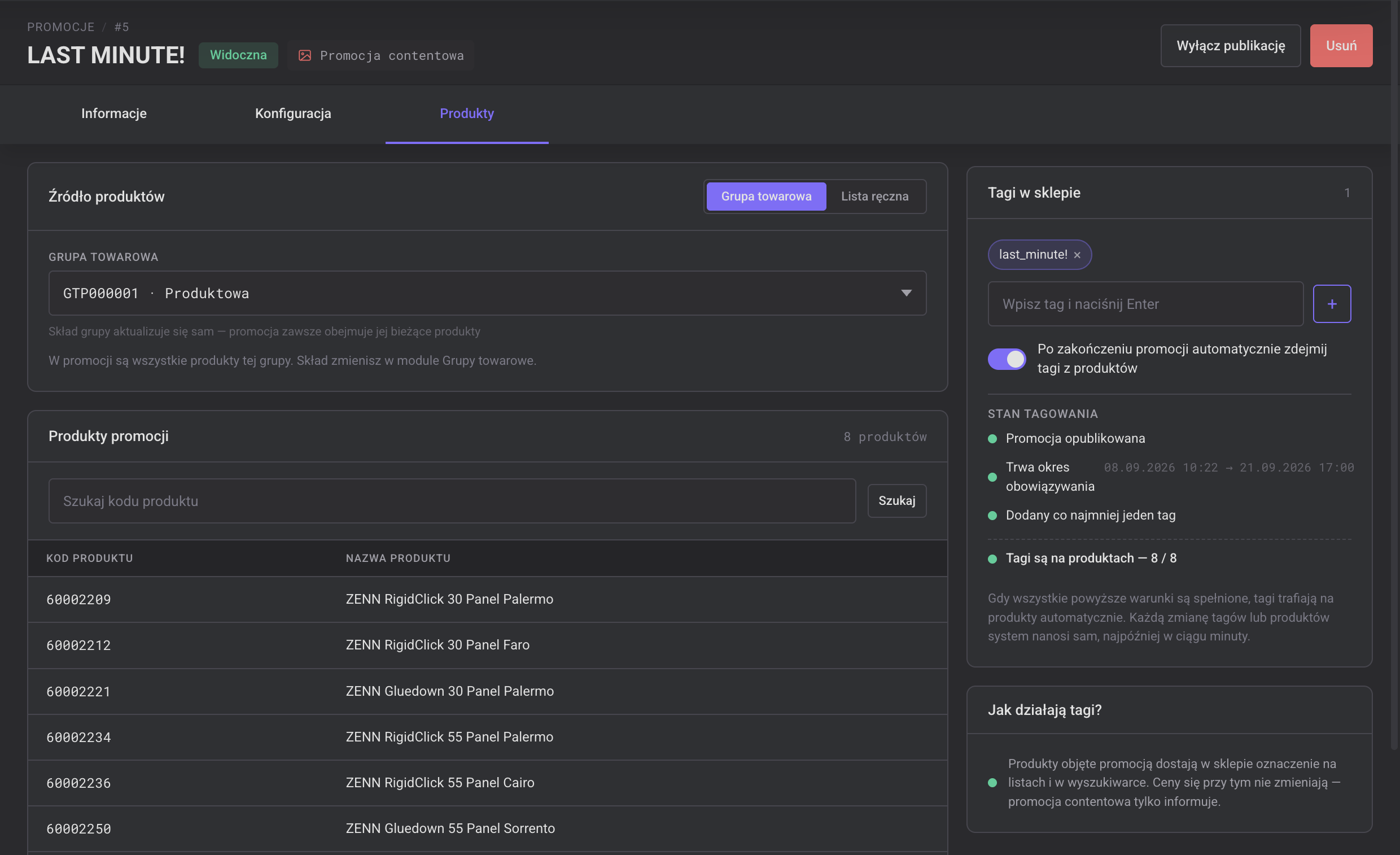Click the Promocja opublikowana status line

1075,438
